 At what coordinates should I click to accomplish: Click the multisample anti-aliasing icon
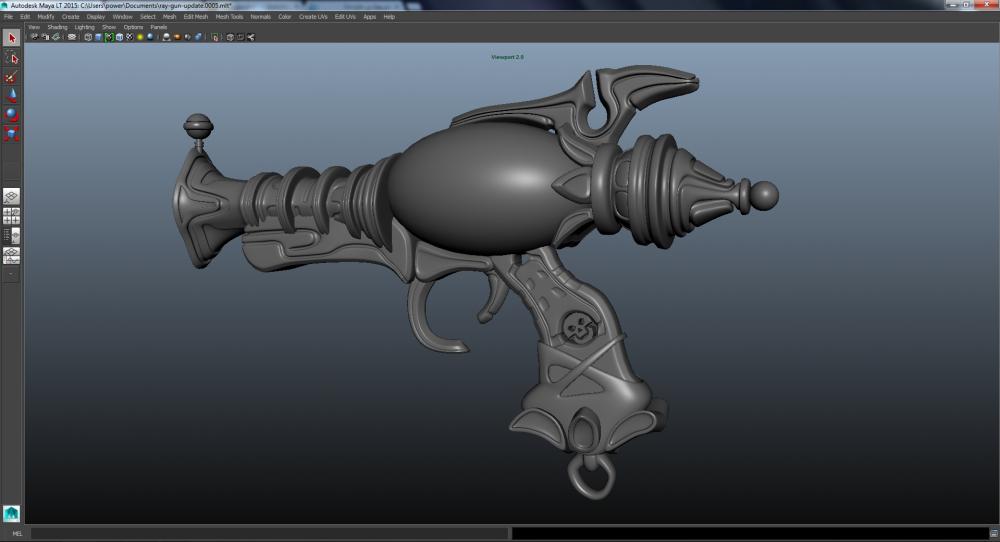188,37
